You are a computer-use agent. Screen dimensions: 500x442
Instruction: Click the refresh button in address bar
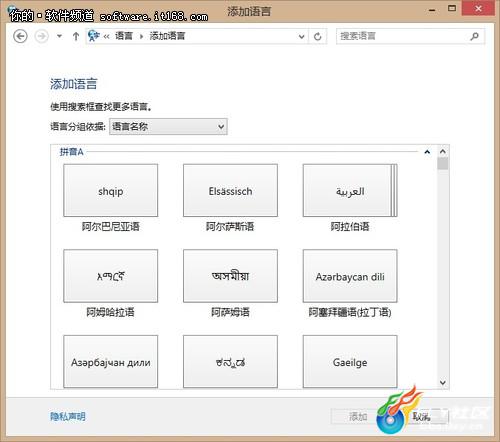318,36
